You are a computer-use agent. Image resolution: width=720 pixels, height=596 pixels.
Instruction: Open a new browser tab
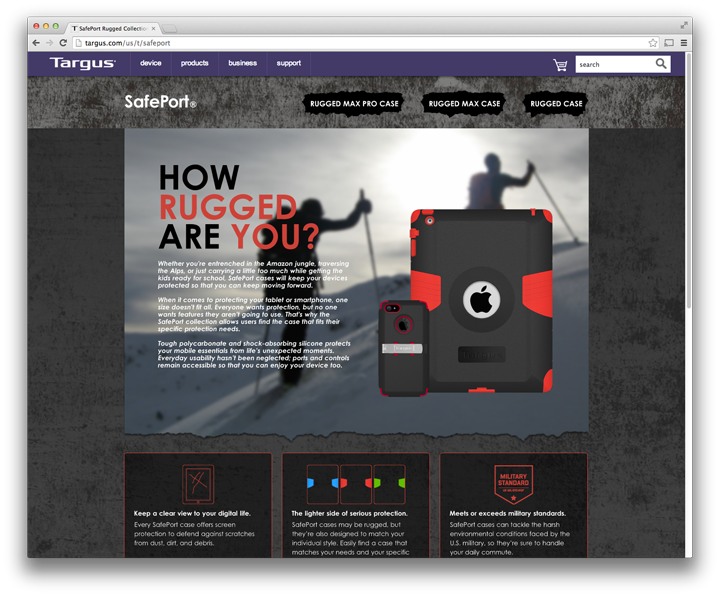coord(170,29)
